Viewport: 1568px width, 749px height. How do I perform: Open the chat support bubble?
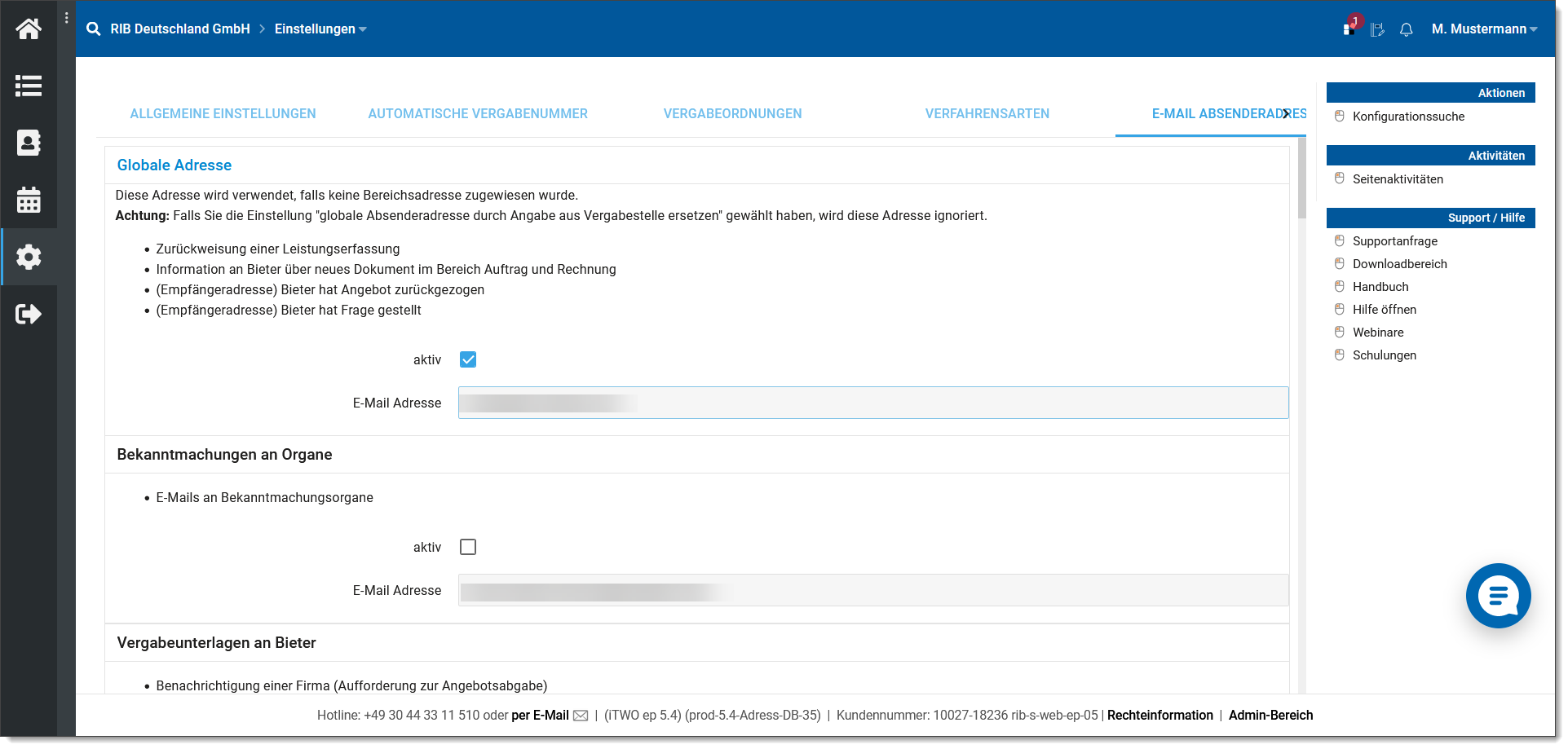[1498, 596]
